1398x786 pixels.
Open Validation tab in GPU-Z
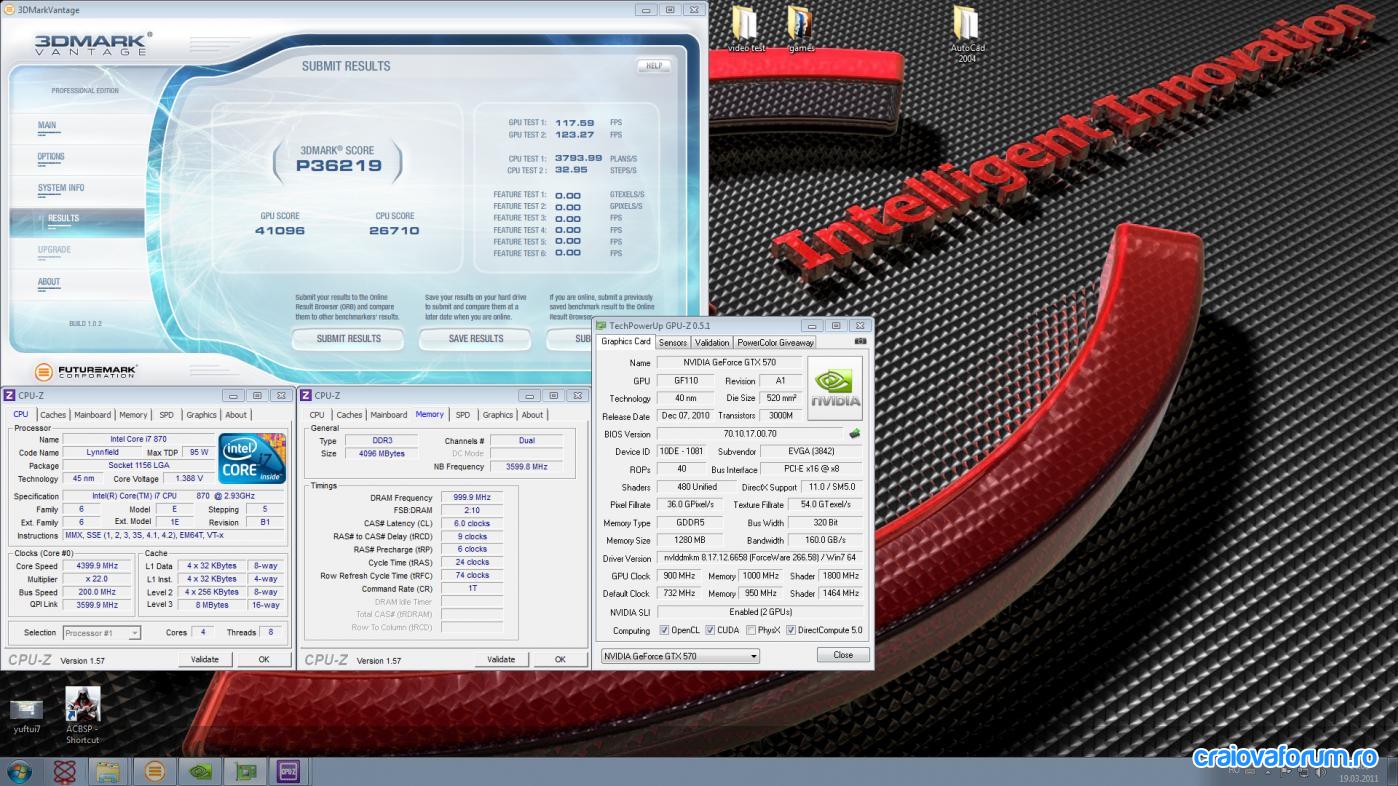[x=712, y=342]
